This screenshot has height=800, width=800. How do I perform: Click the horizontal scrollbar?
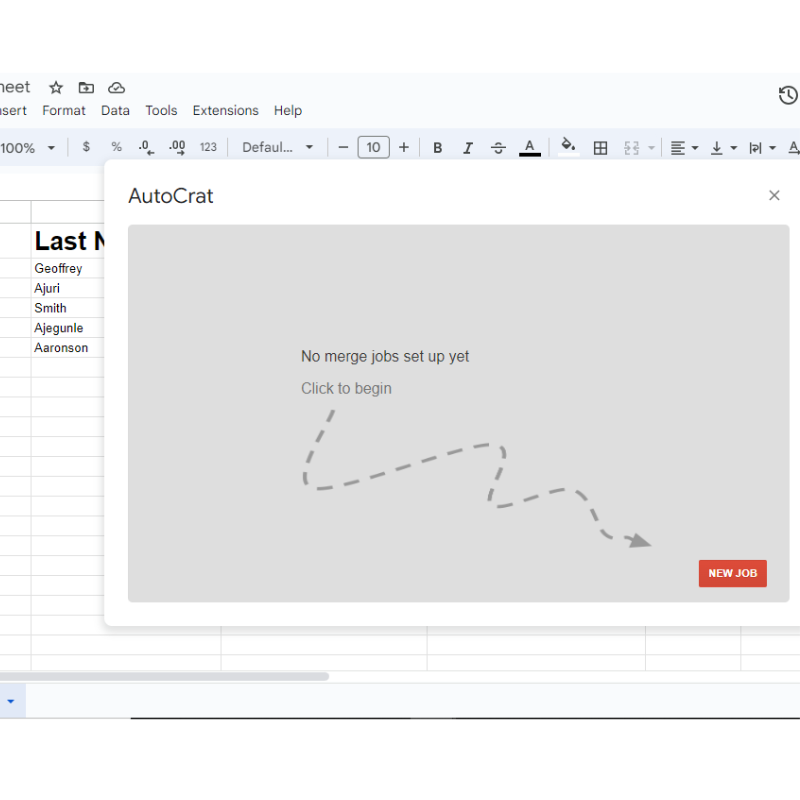(x=164, y=677)
